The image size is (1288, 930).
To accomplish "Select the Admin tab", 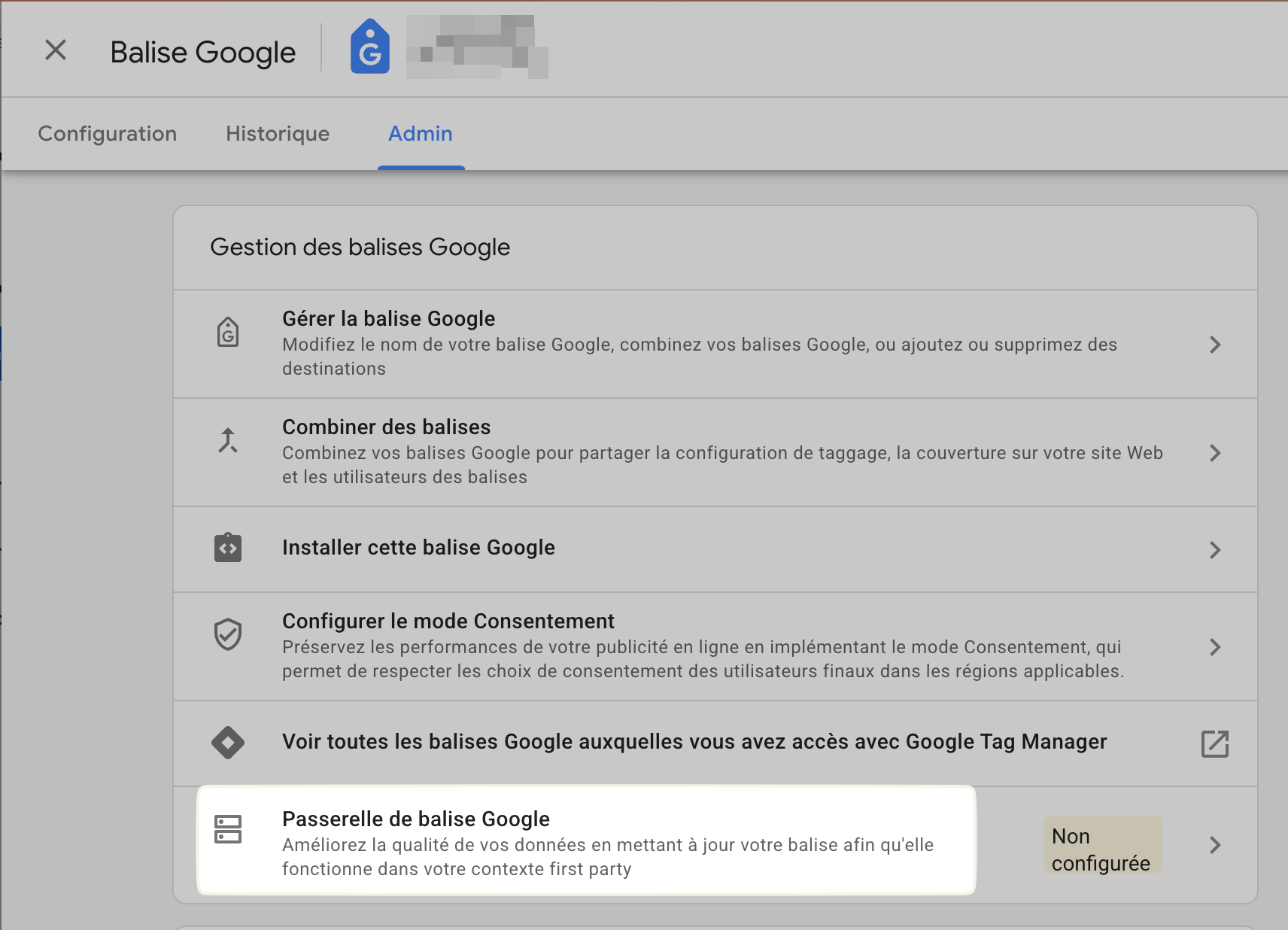I will [x=421, y=134].
